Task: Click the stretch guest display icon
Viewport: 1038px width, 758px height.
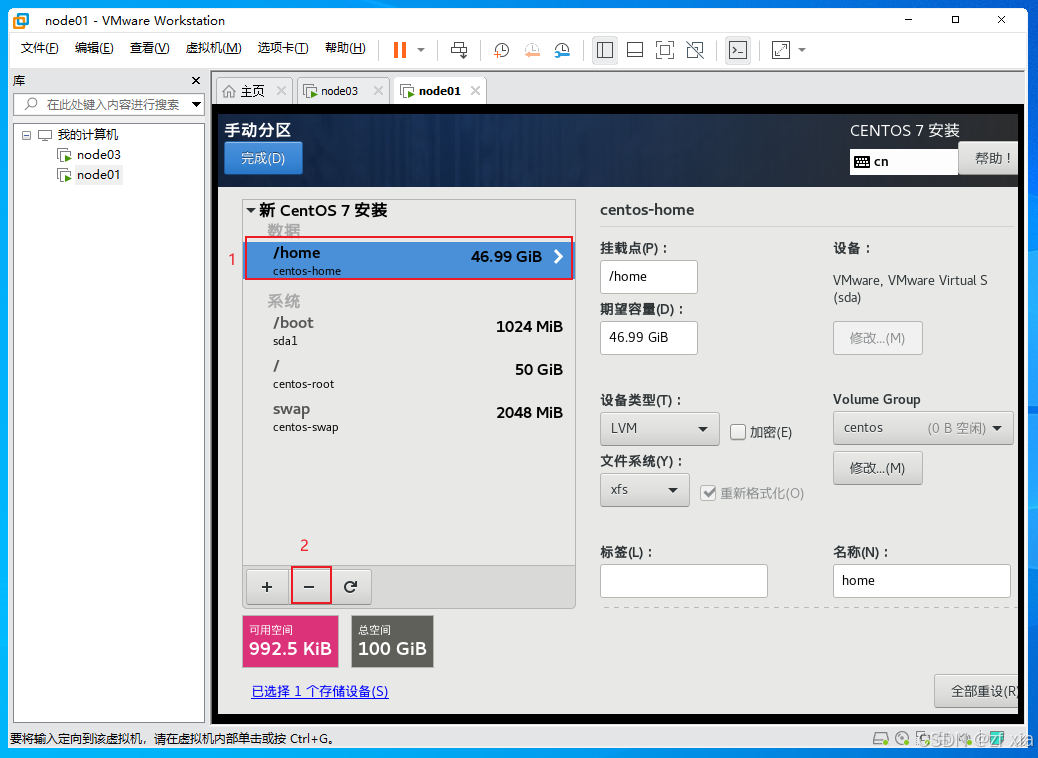Action: click(781, 50)
